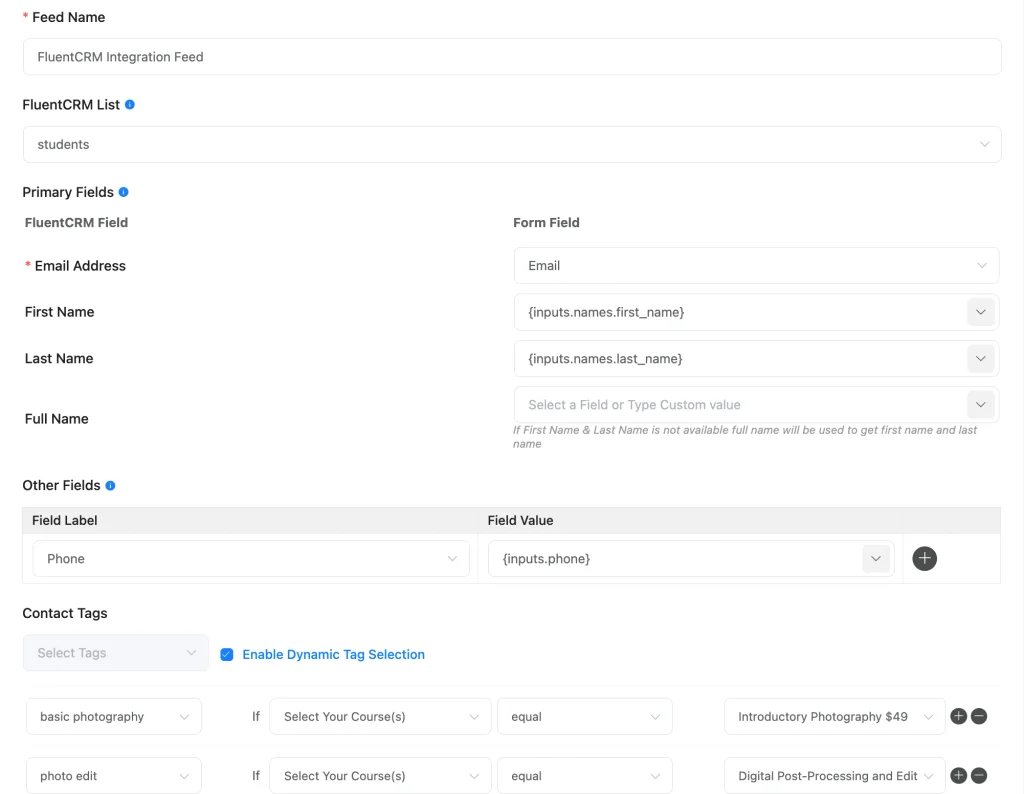Open the Phone field label dropdown
The image size is (1024, 794).
click(x=251, y=558)
